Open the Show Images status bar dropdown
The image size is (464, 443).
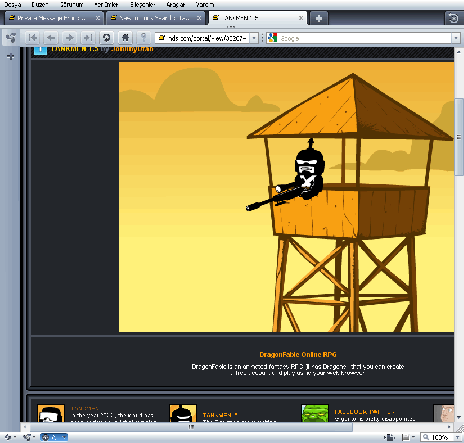tap(407, 437)
